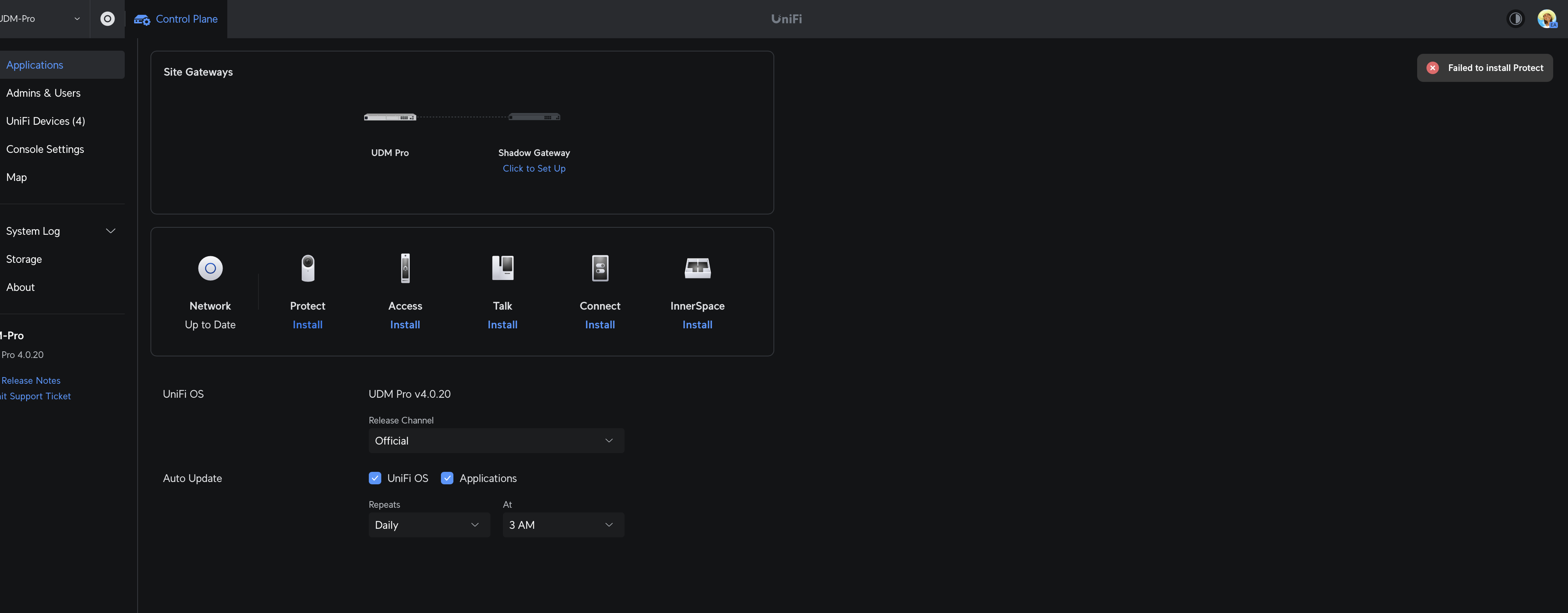Screen dimensions: 1568x613
Task: Open the UniFi OS circle icon in the top bar
Action: (107, 19)
